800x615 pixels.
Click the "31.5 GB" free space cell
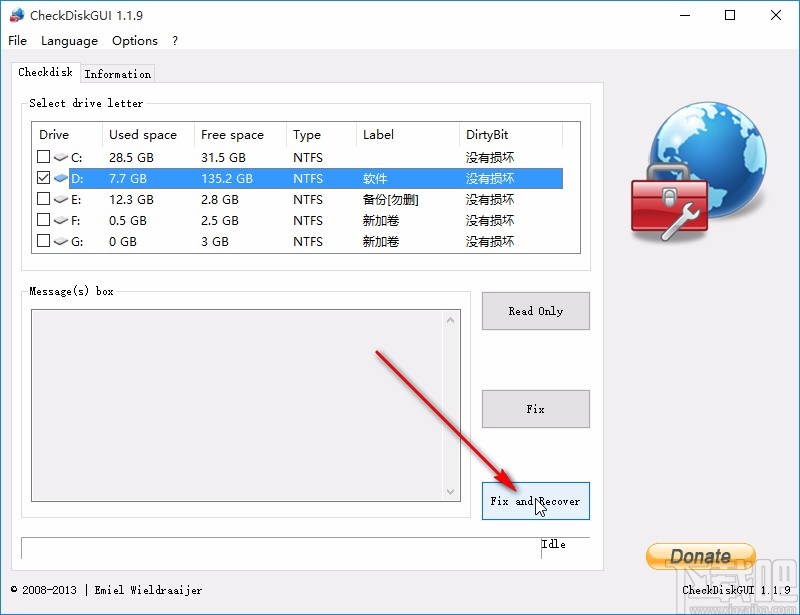(223, 157)
